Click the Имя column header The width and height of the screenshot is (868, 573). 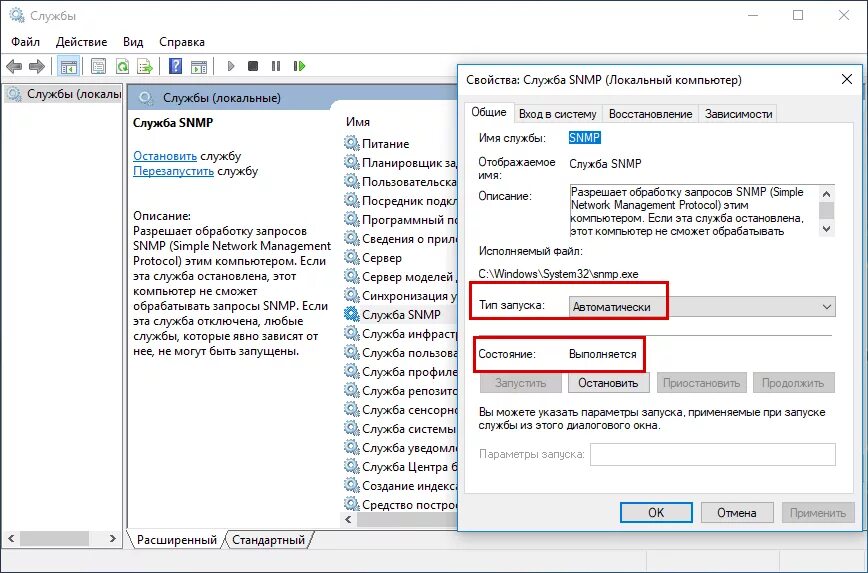point(358,122)
